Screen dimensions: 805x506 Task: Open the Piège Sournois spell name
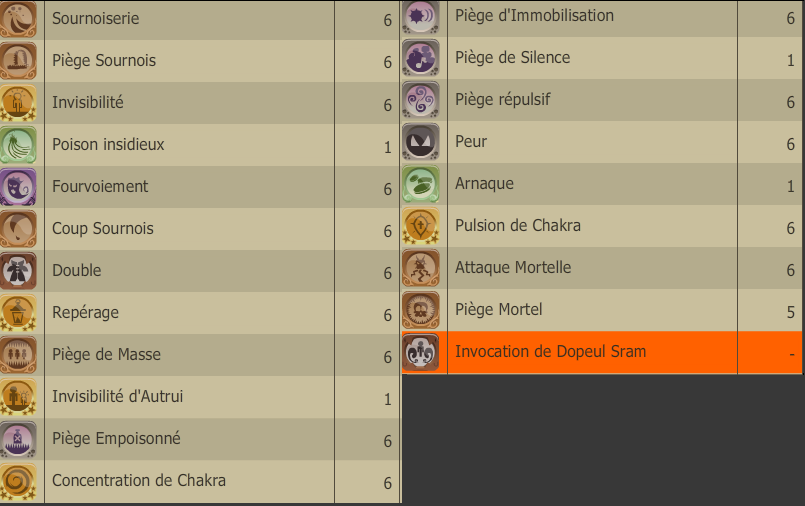pos(104,61)
